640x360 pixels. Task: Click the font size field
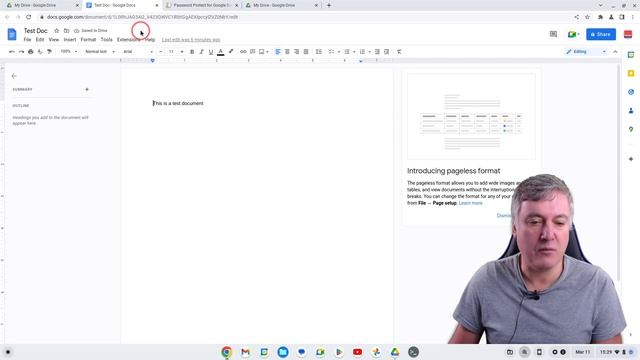pyautogui.click(x=171, y=52)
